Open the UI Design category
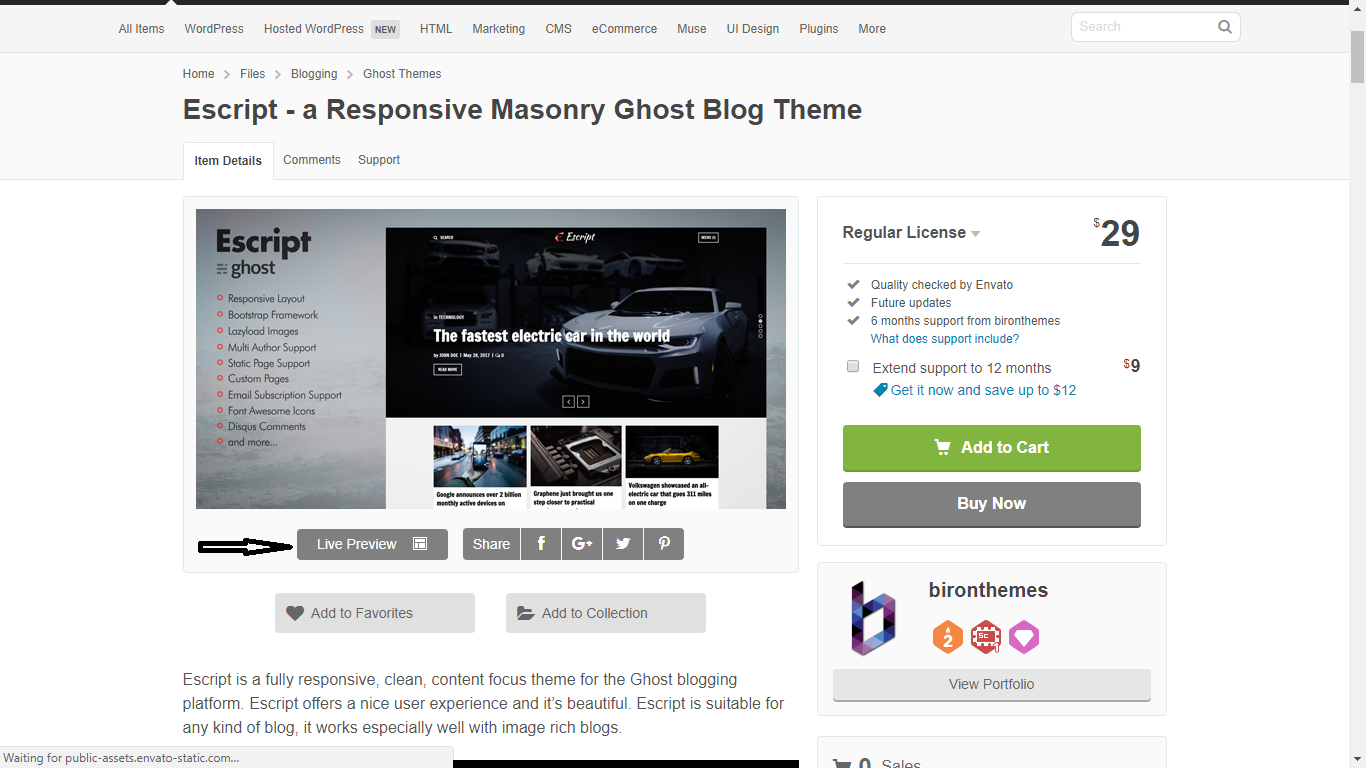 click(x=753, y=29)
